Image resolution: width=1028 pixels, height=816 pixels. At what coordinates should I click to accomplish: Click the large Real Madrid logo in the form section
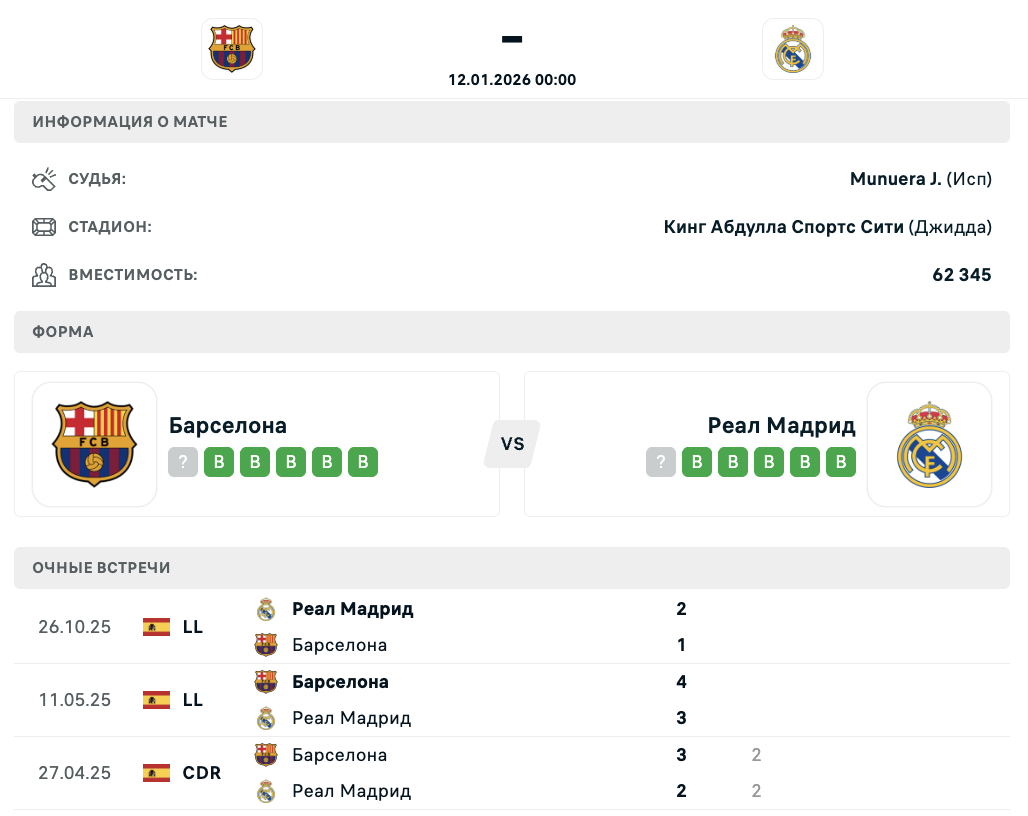929,444
